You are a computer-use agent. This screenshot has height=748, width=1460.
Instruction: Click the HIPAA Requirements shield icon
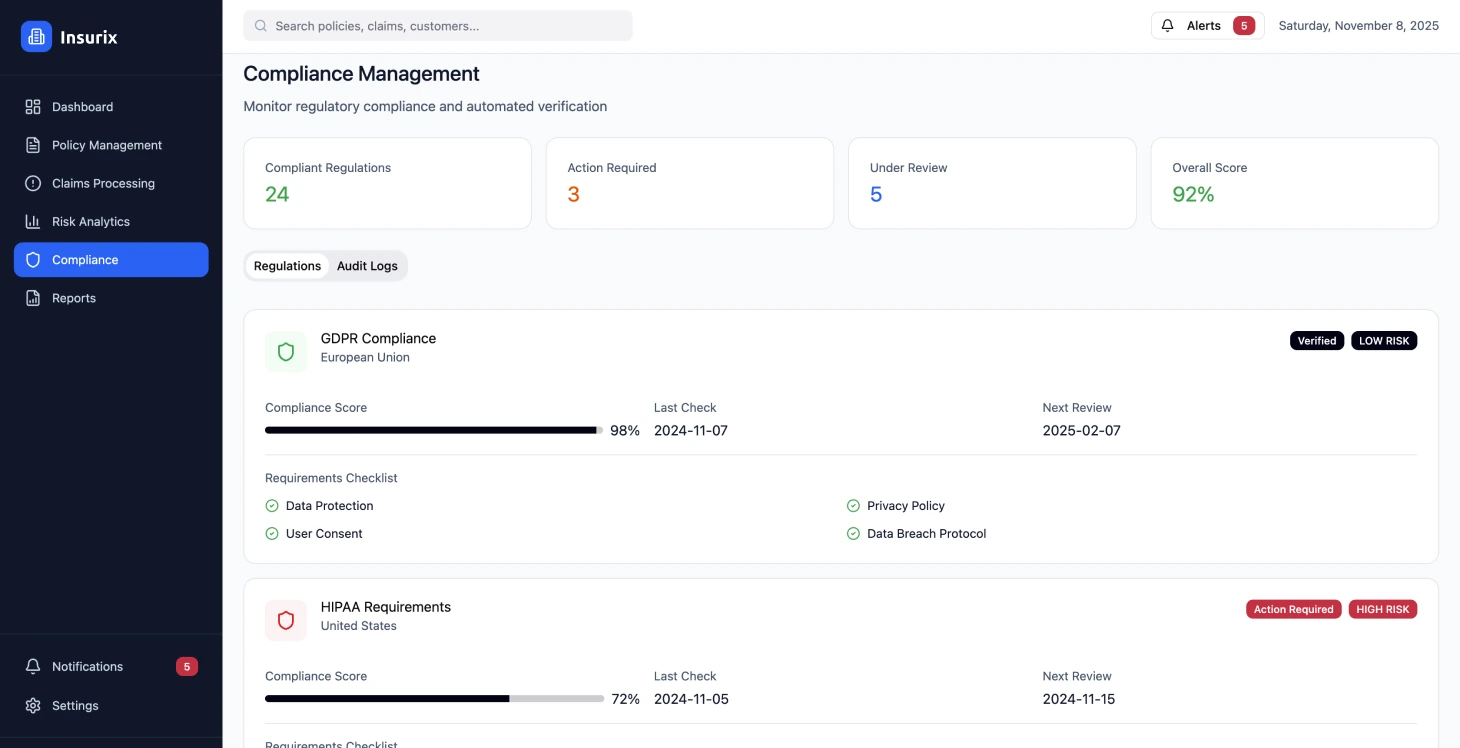click(x=286, y=620)
